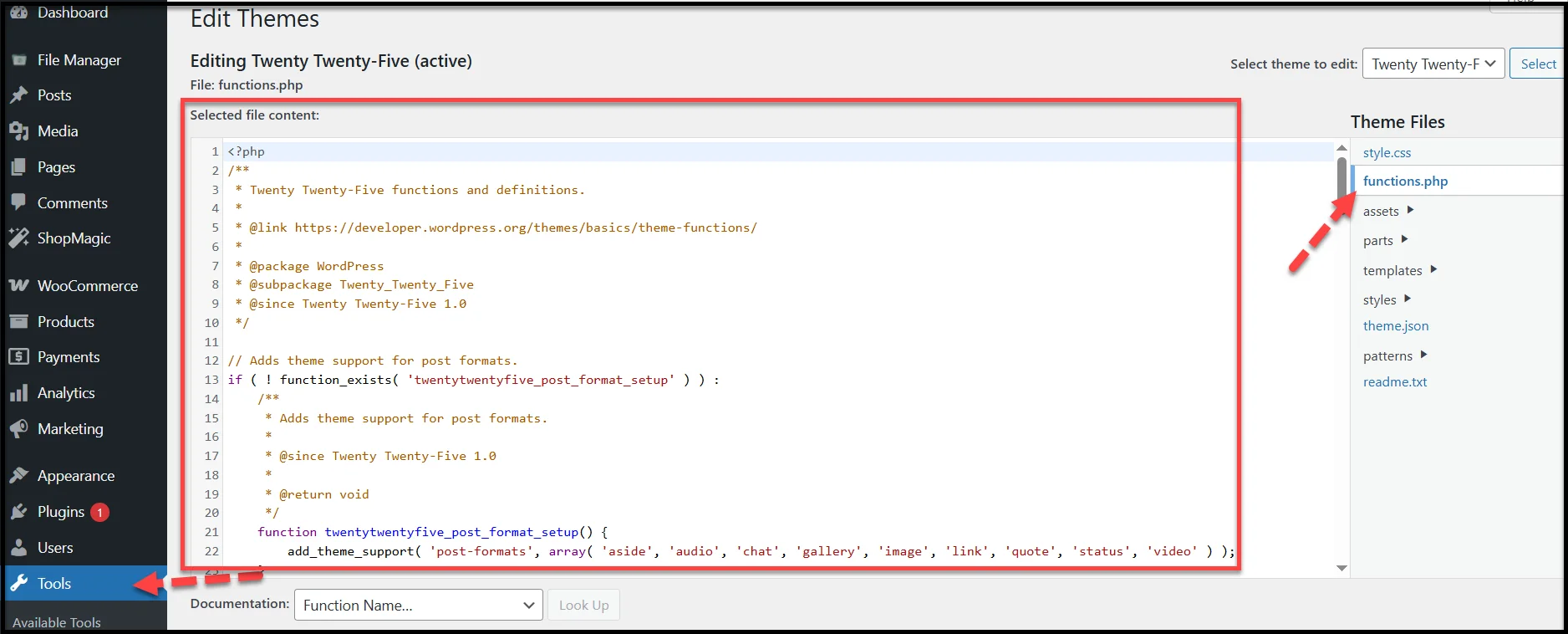Click 'Editing Twenty Twenty-Five (active)' heading
This screenshot has width=1568, height=634.
331,61
